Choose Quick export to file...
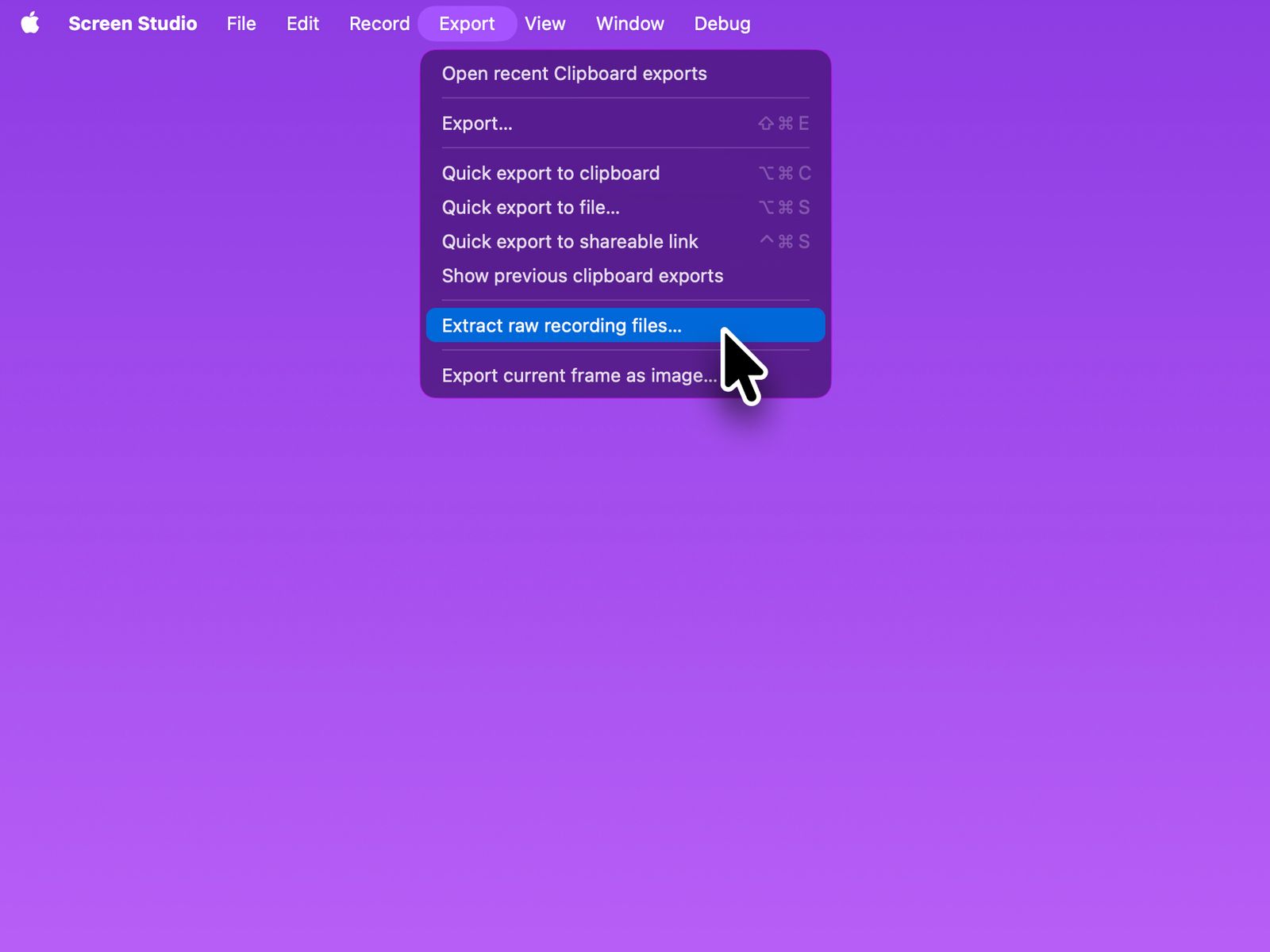 tap(530, 208)
